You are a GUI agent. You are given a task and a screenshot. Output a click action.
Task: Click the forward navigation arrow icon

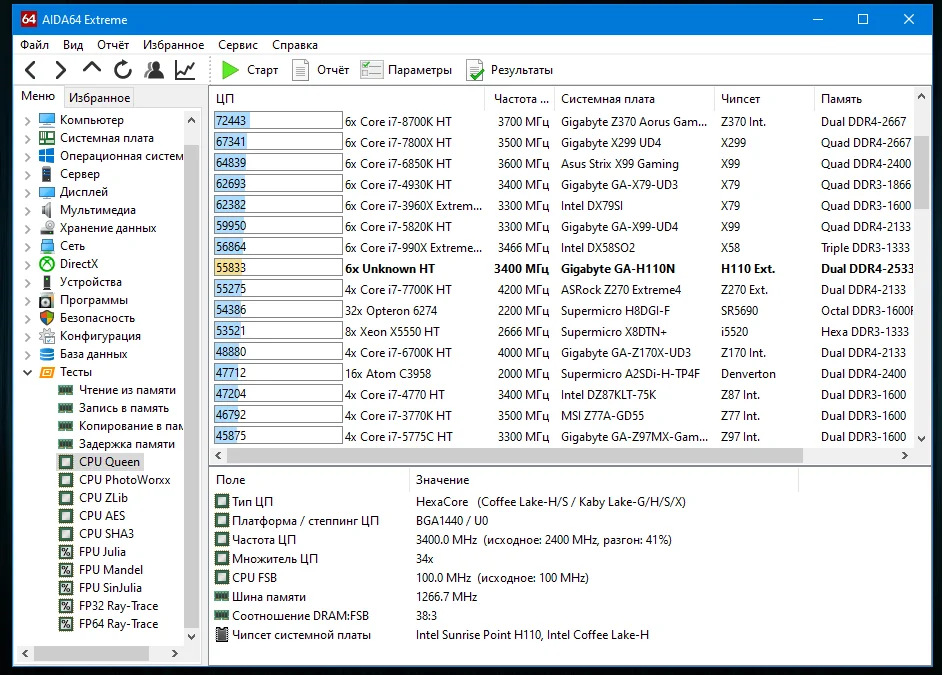point(61,70)
